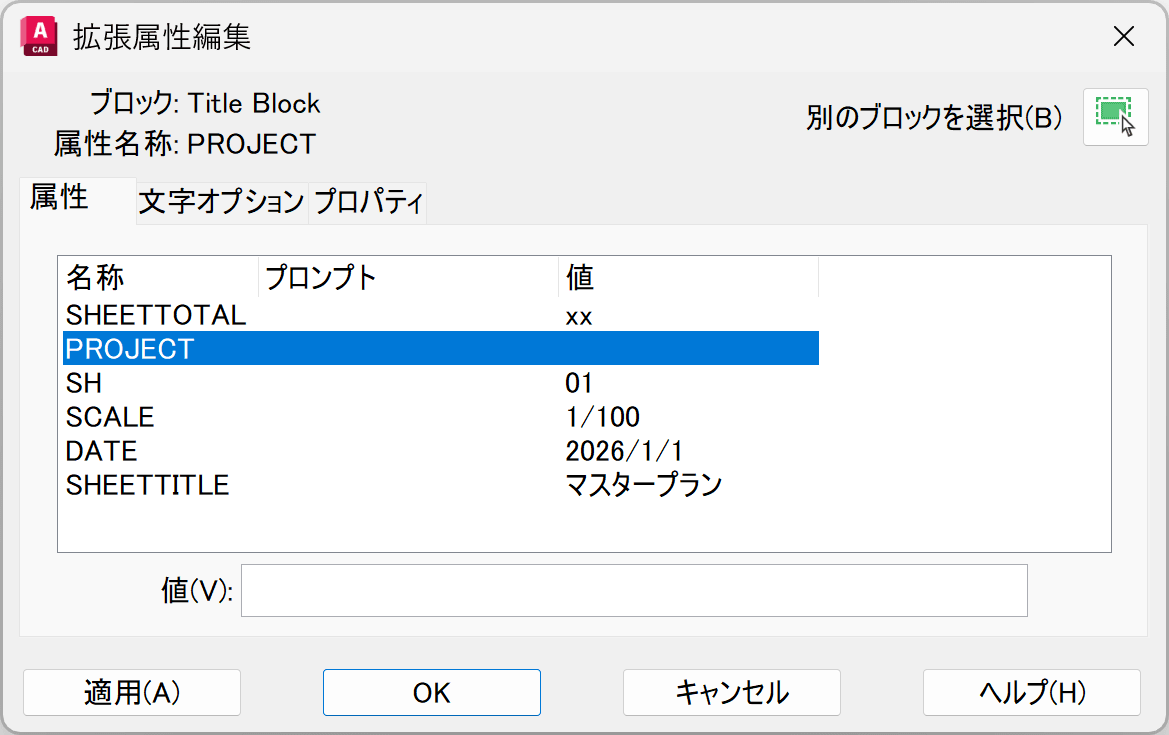Screen dimensions: 1169x735
Task: Close the attribute editor dialog
Action: 1124,37
